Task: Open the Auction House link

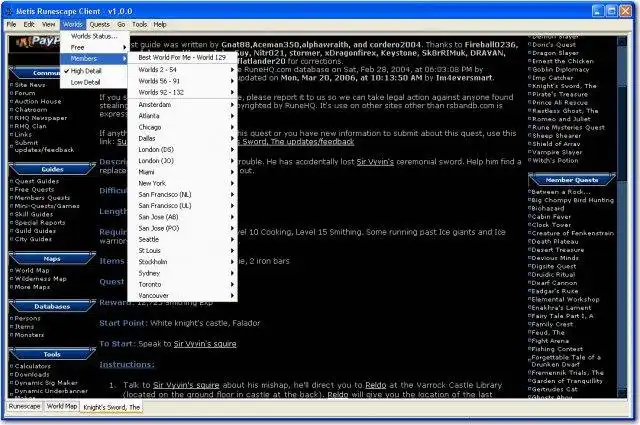Action: [38, 101]
